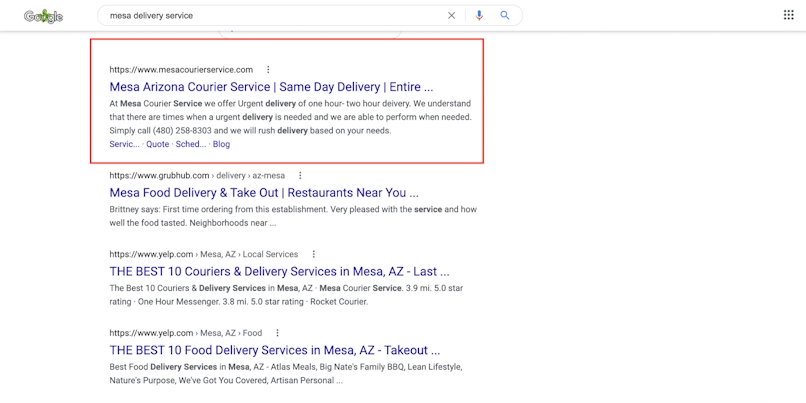Follow the 'Blog' sitelink
806x403 pixels.
pos(222,144)
